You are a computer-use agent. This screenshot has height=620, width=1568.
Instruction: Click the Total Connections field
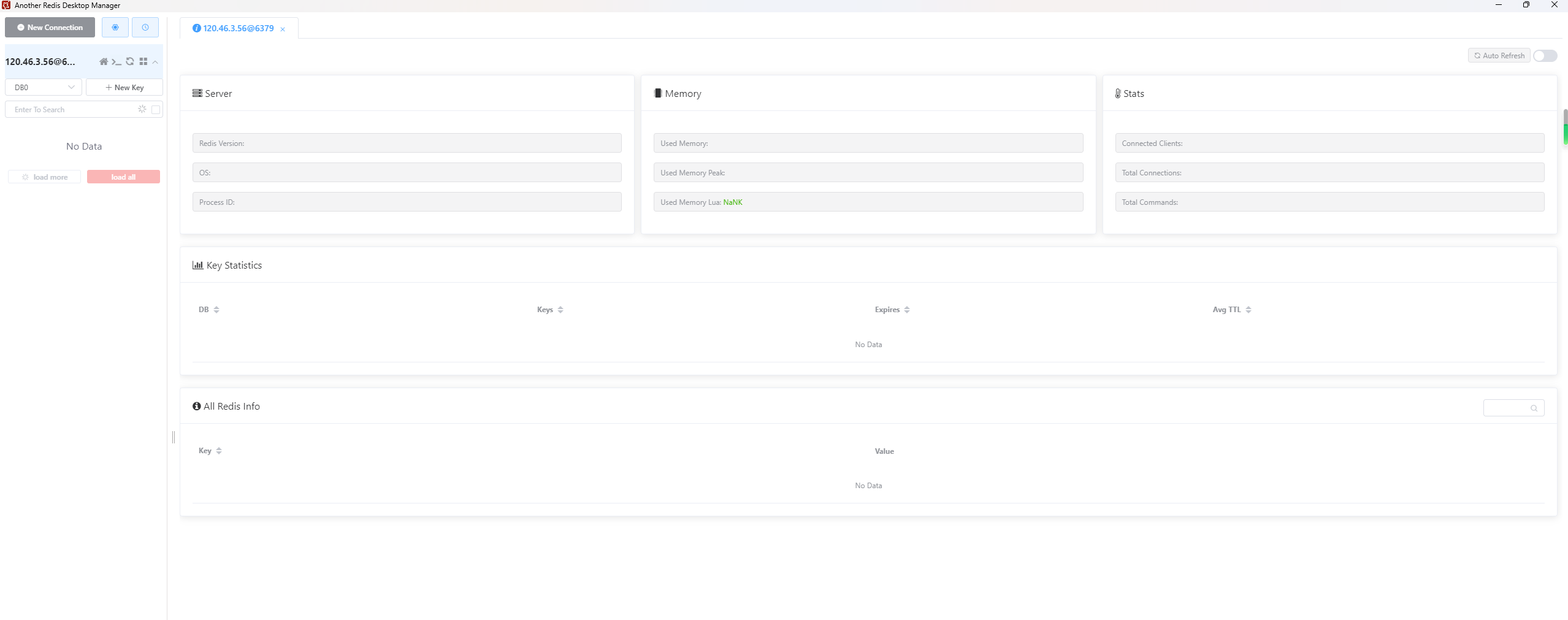click(x=1329, y=172)
